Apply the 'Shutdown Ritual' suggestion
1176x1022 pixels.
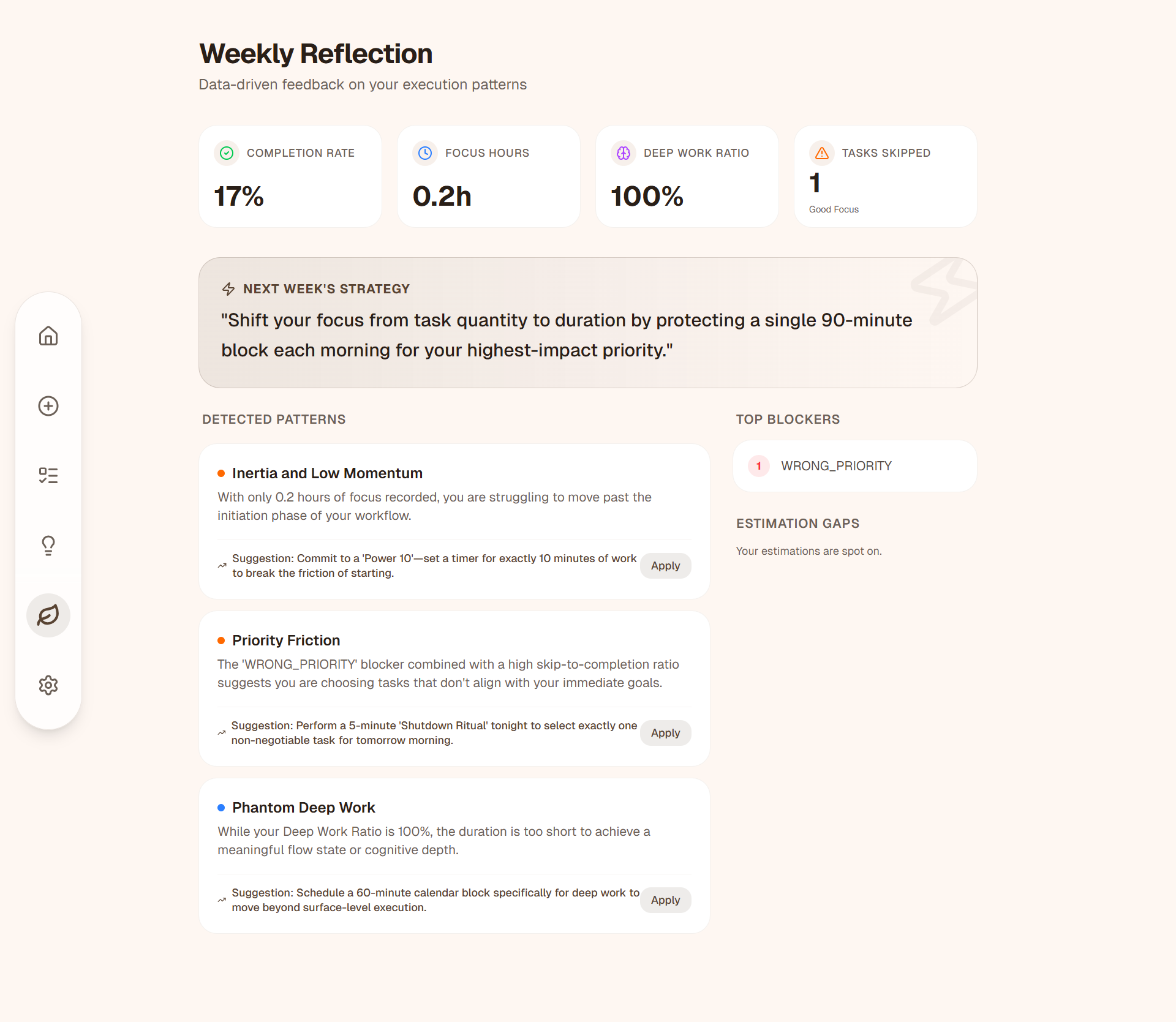[x=665, y=733]
